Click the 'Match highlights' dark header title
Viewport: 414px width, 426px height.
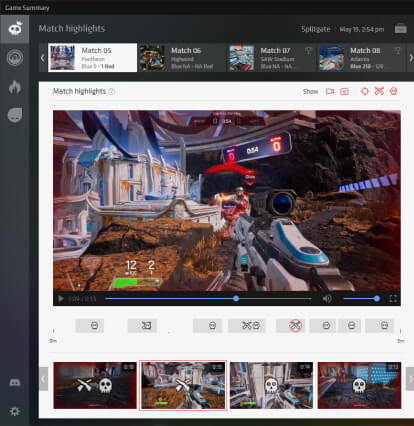point(72,29)
